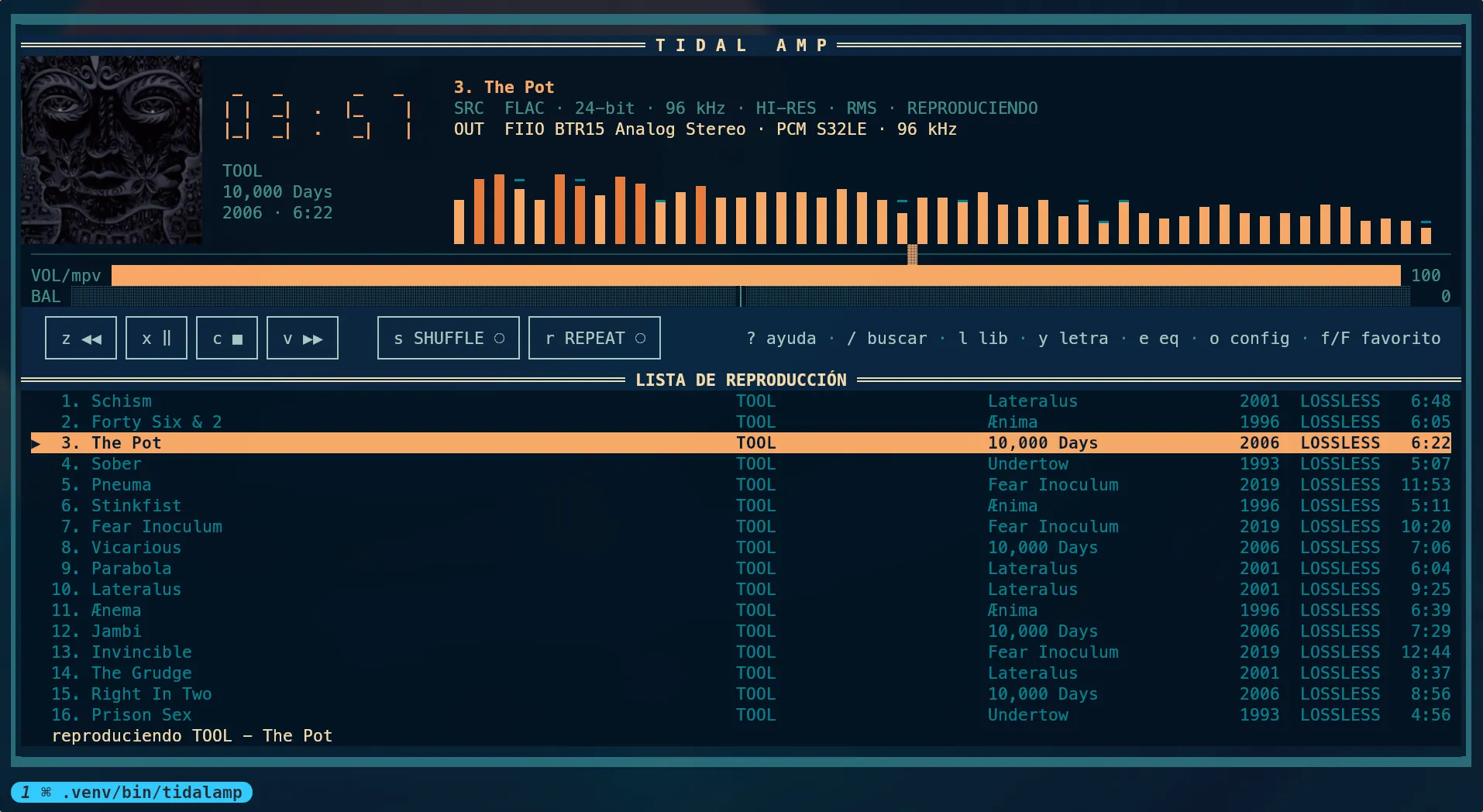This screenshot has width=1483, height=812.
Task: Click duration 11:53 of Pneuma
Action: pyautogui.click(x=1426, y=485)
